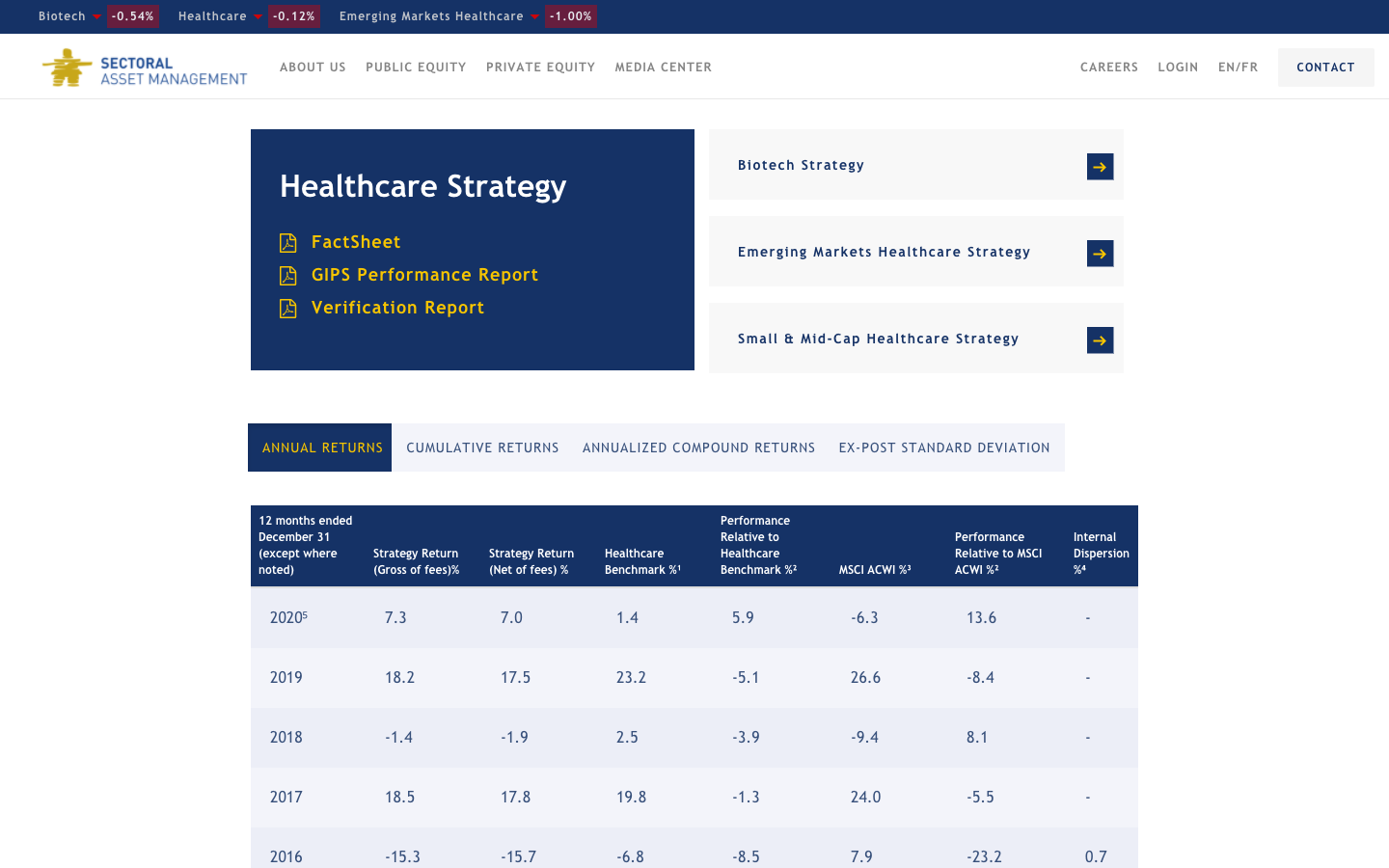Open the About Us menu
The width and height of the screenshot is (1389, 868).
pyautogui.click(x=313, y=68)
